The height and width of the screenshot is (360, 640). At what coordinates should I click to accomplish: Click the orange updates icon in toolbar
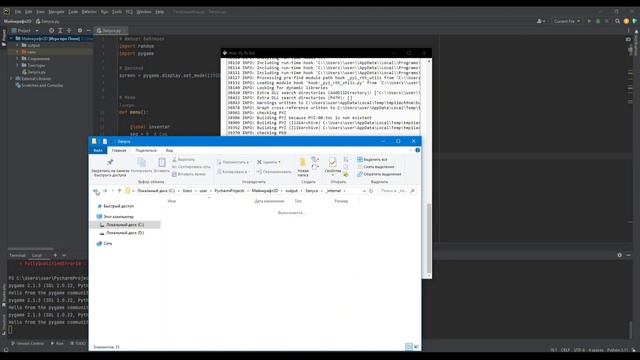626,21
